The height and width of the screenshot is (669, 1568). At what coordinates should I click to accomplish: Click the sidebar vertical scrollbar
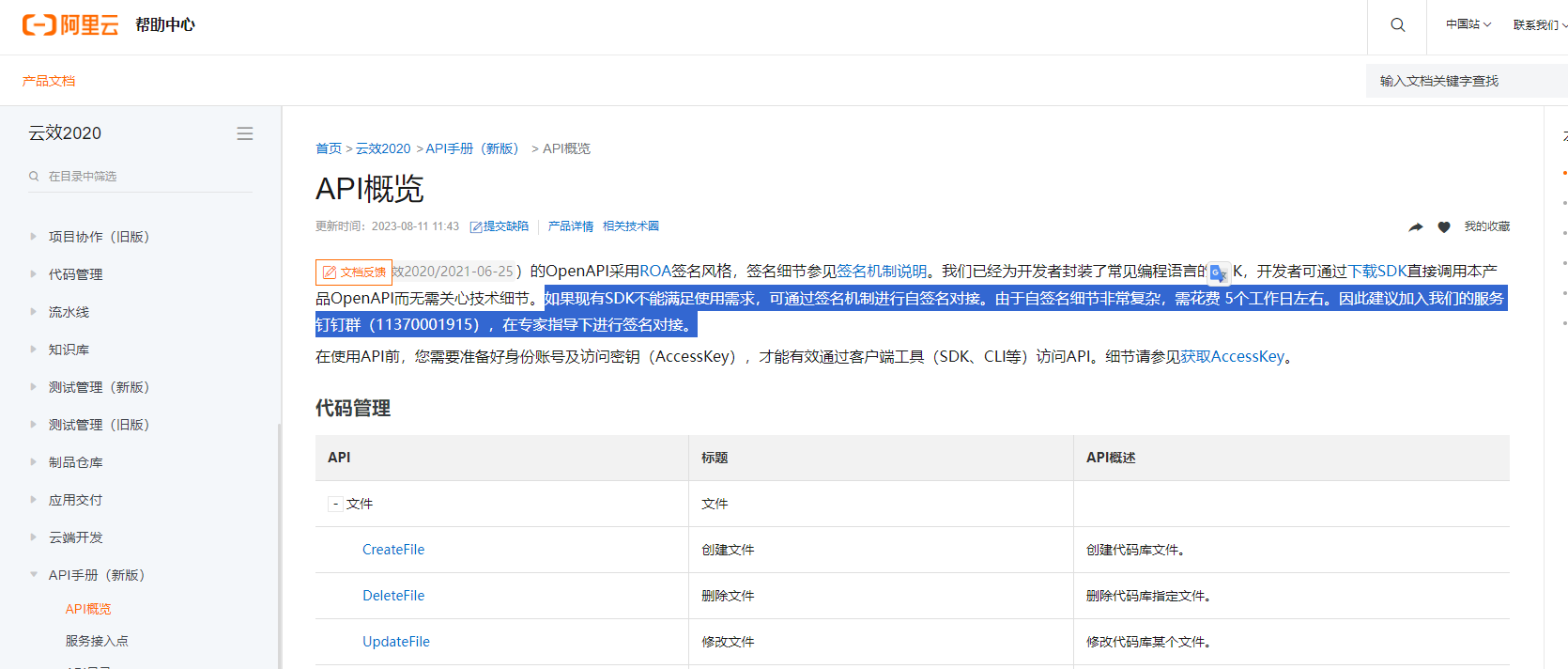(x=279, y=545)
